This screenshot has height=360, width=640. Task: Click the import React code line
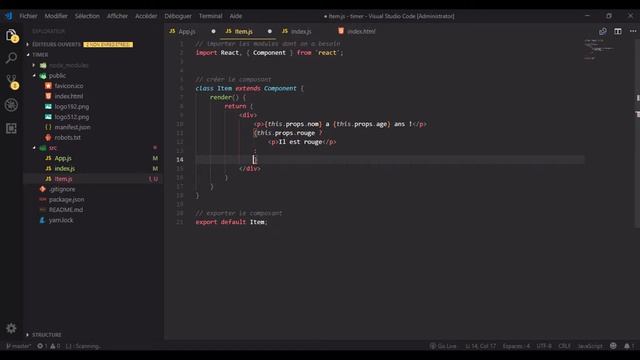pos(269,53)
